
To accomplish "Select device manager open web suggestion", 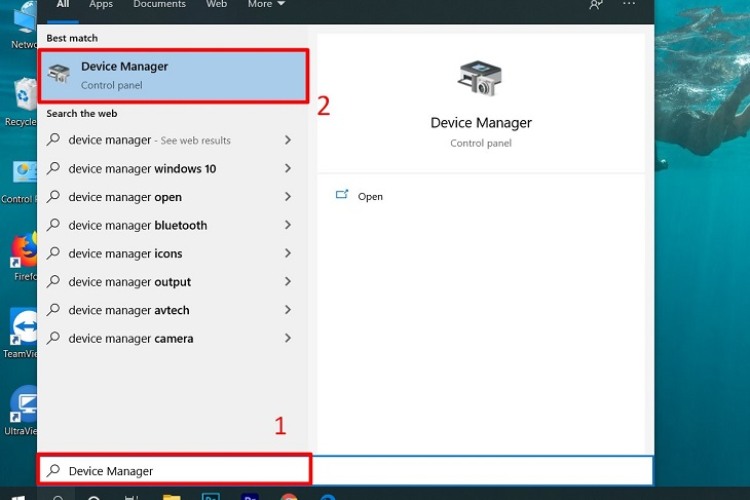I will (125, 197).
